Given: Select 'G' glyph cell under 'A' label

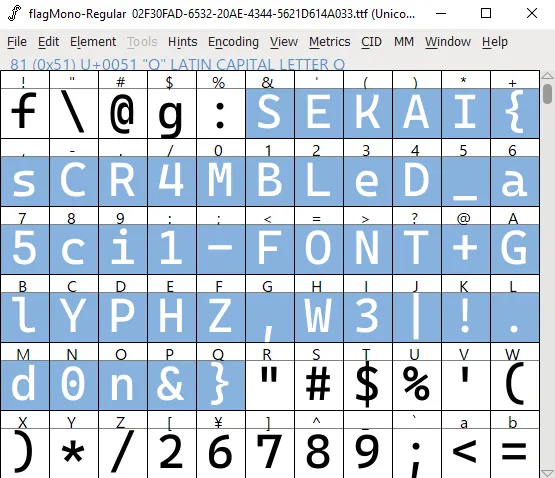Looking at the screenshot, I should tap(515, 249).
